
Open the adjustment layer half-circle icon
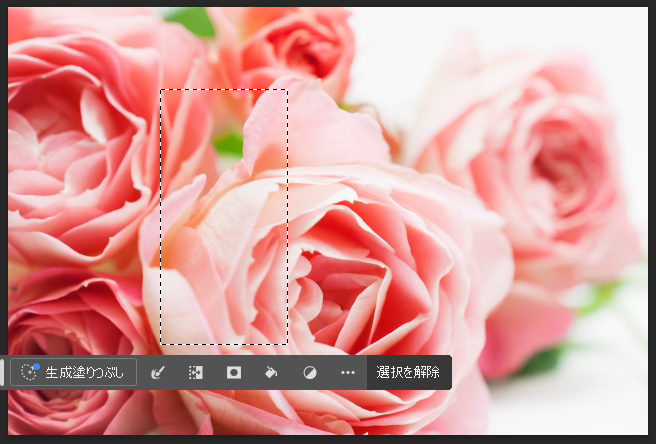point(310,373)
